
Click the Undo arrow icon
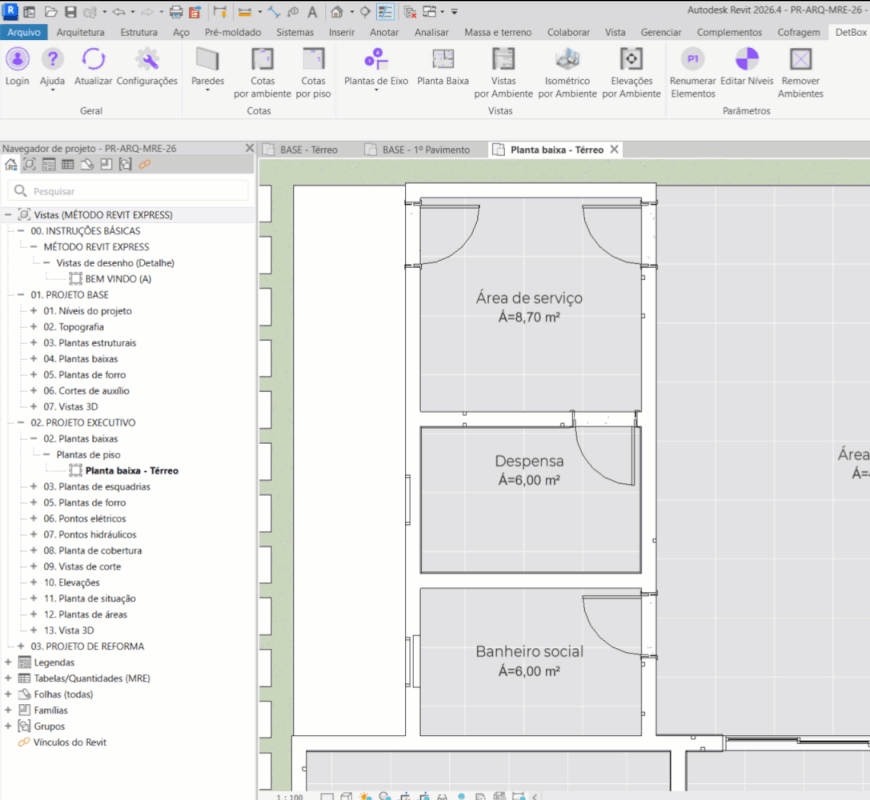point(119,12)
